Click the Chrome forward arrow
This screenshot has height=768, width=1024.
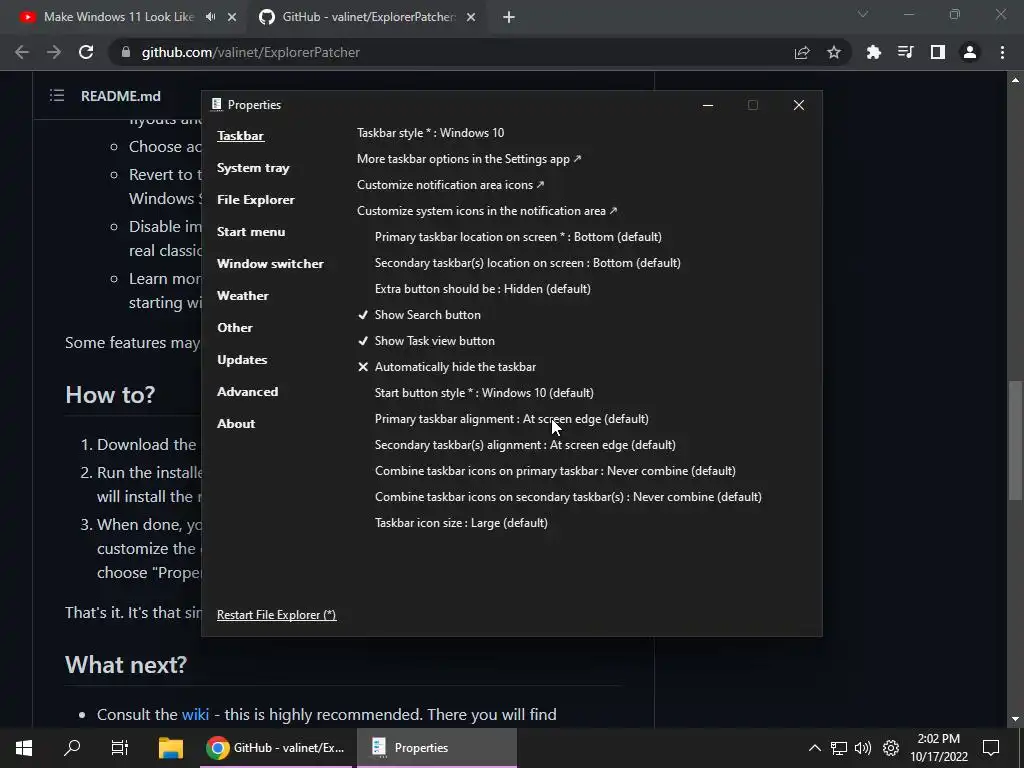54,52
